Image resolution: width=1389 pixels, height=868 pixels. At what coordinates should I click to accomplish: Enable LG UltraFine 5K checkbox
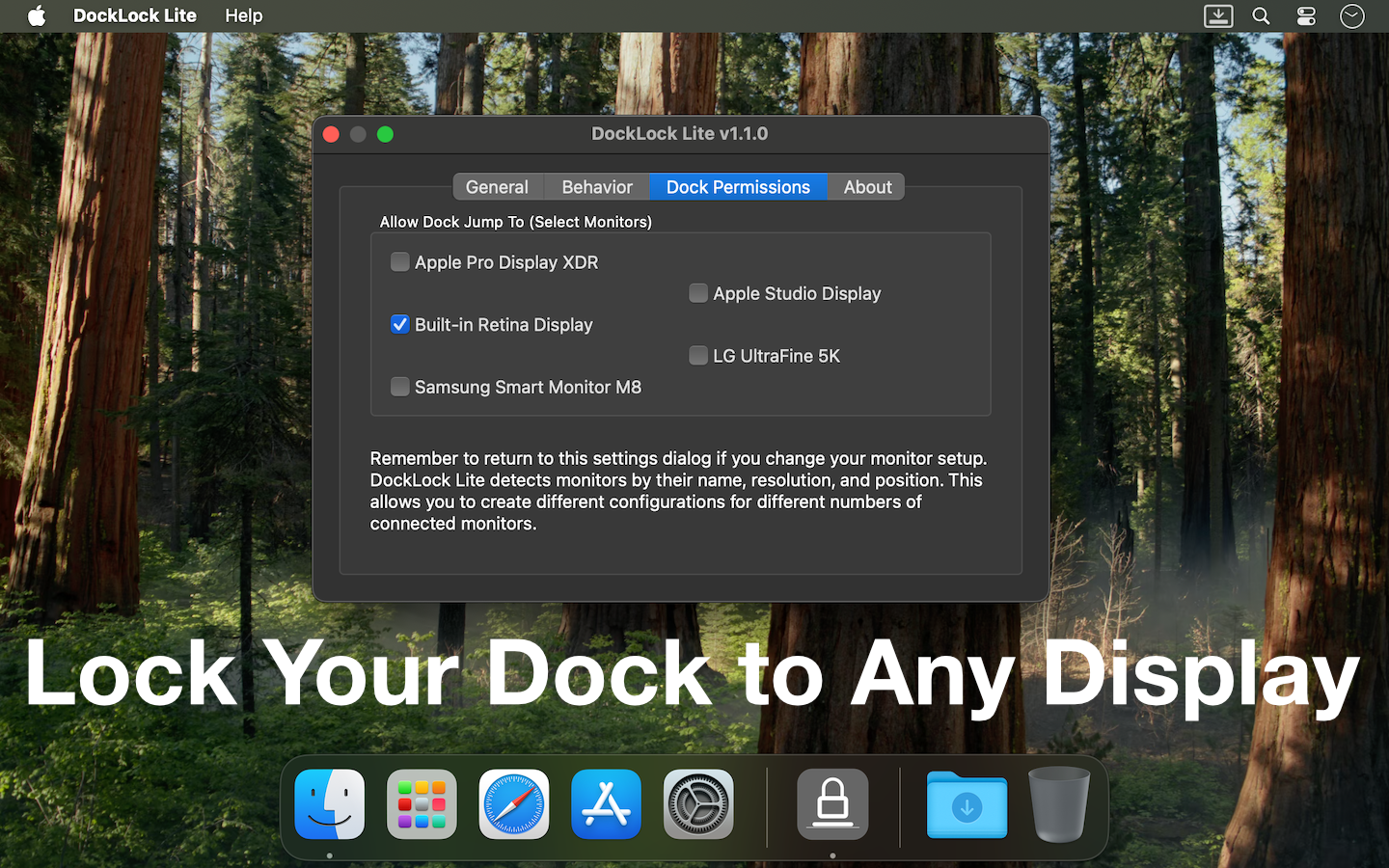[698, 355]
